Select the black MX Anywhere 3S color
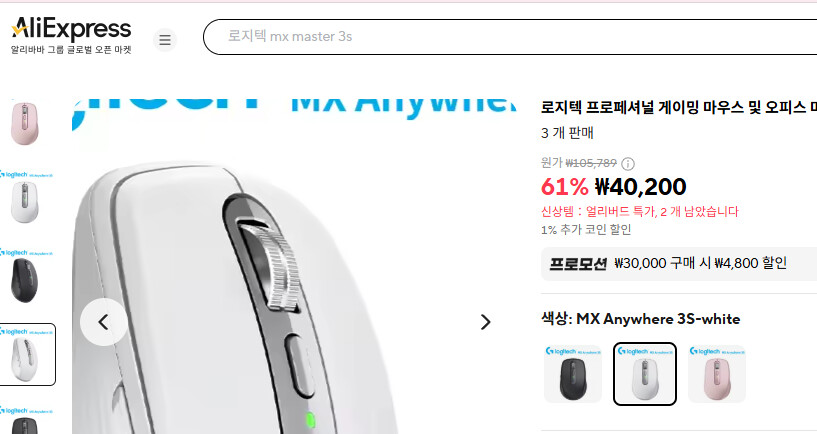This screenshot has height=434, width=817. (573, 374)
